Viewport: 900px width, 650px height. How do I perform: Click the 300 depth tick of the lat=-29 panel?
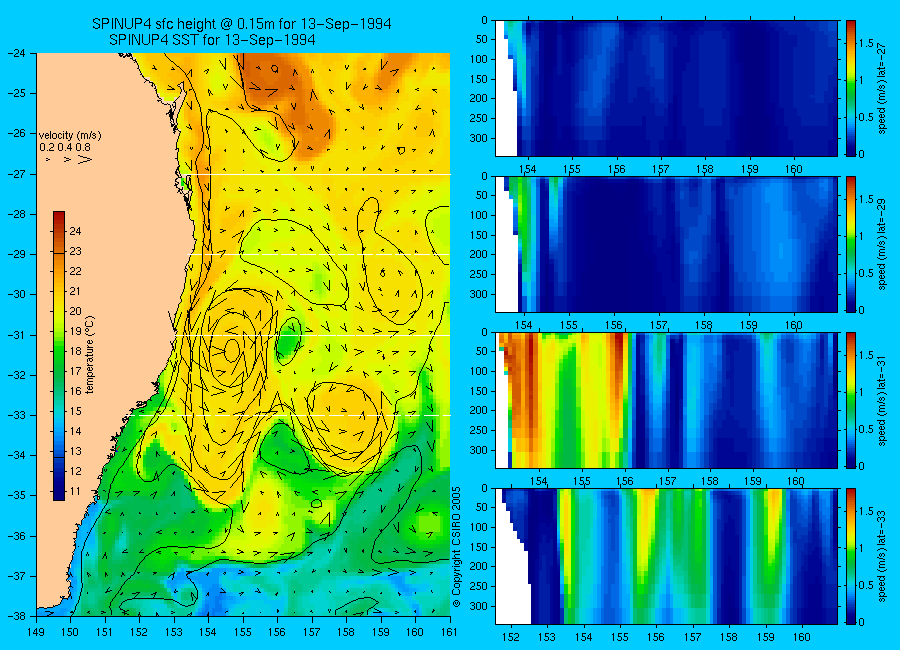479,295
